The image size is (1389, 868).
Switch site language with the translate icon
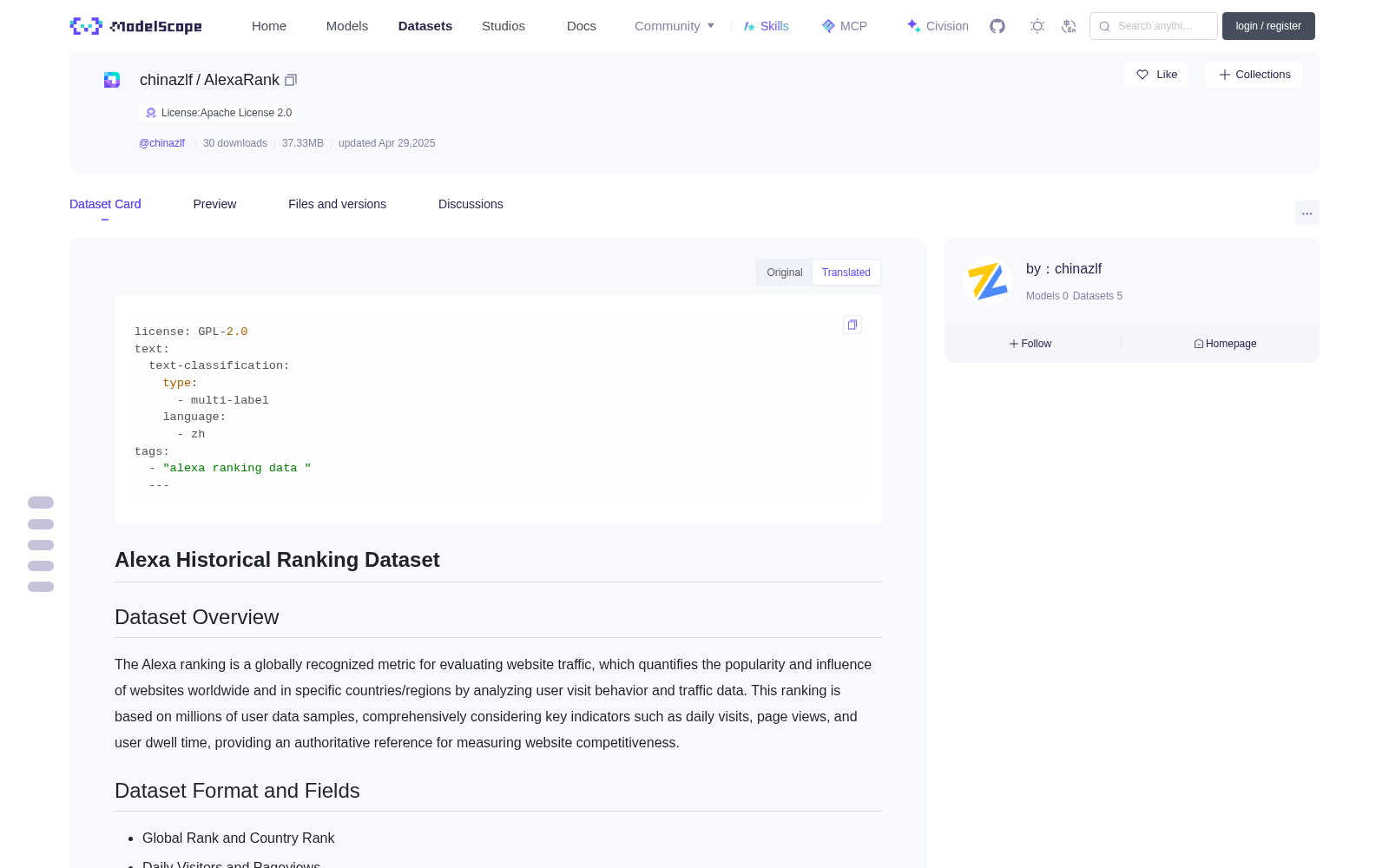[1069, 26]
